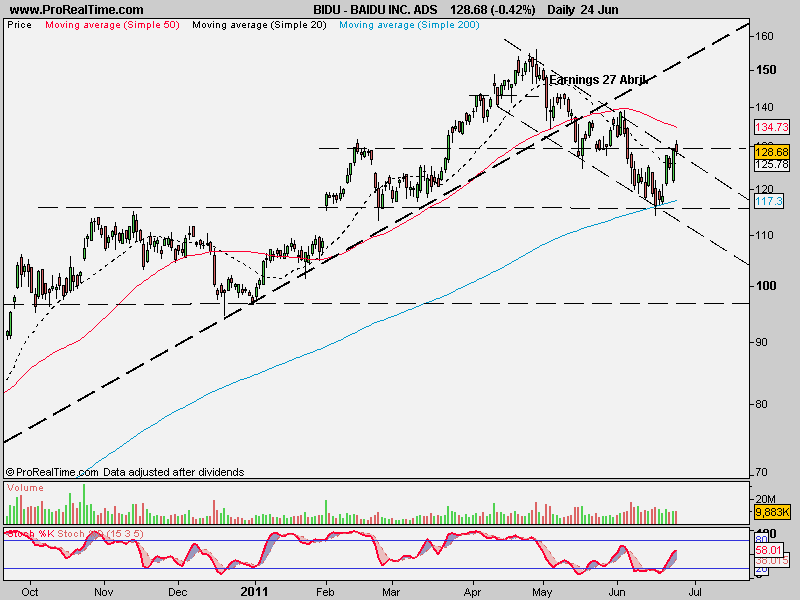Click the www.ProRealTime.com header text
The height and width of the screenshot is (600, 800).
[77, 10]
